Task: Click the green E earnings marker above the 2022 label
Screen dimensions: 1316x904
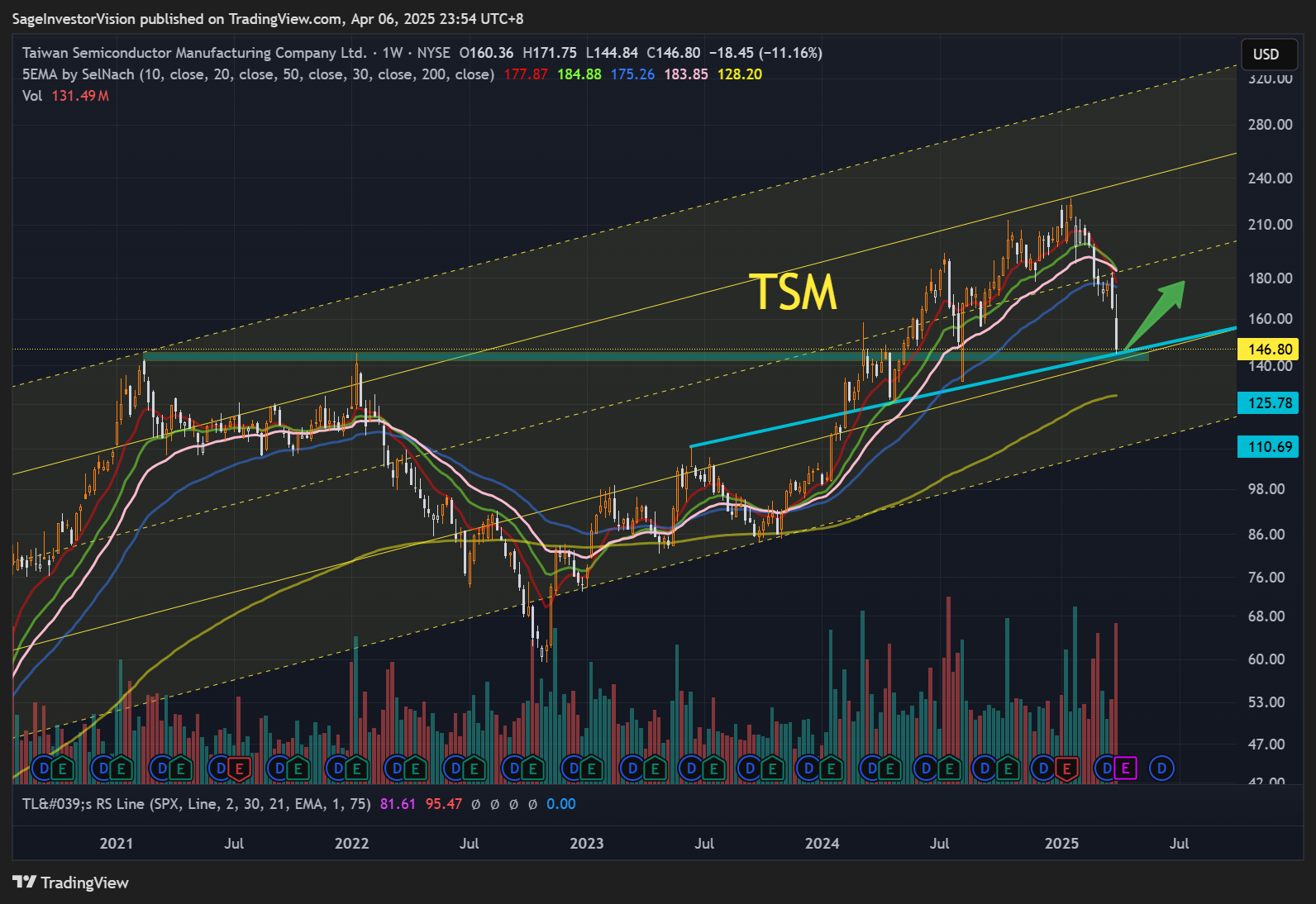Action: click(x=356, y=769)
